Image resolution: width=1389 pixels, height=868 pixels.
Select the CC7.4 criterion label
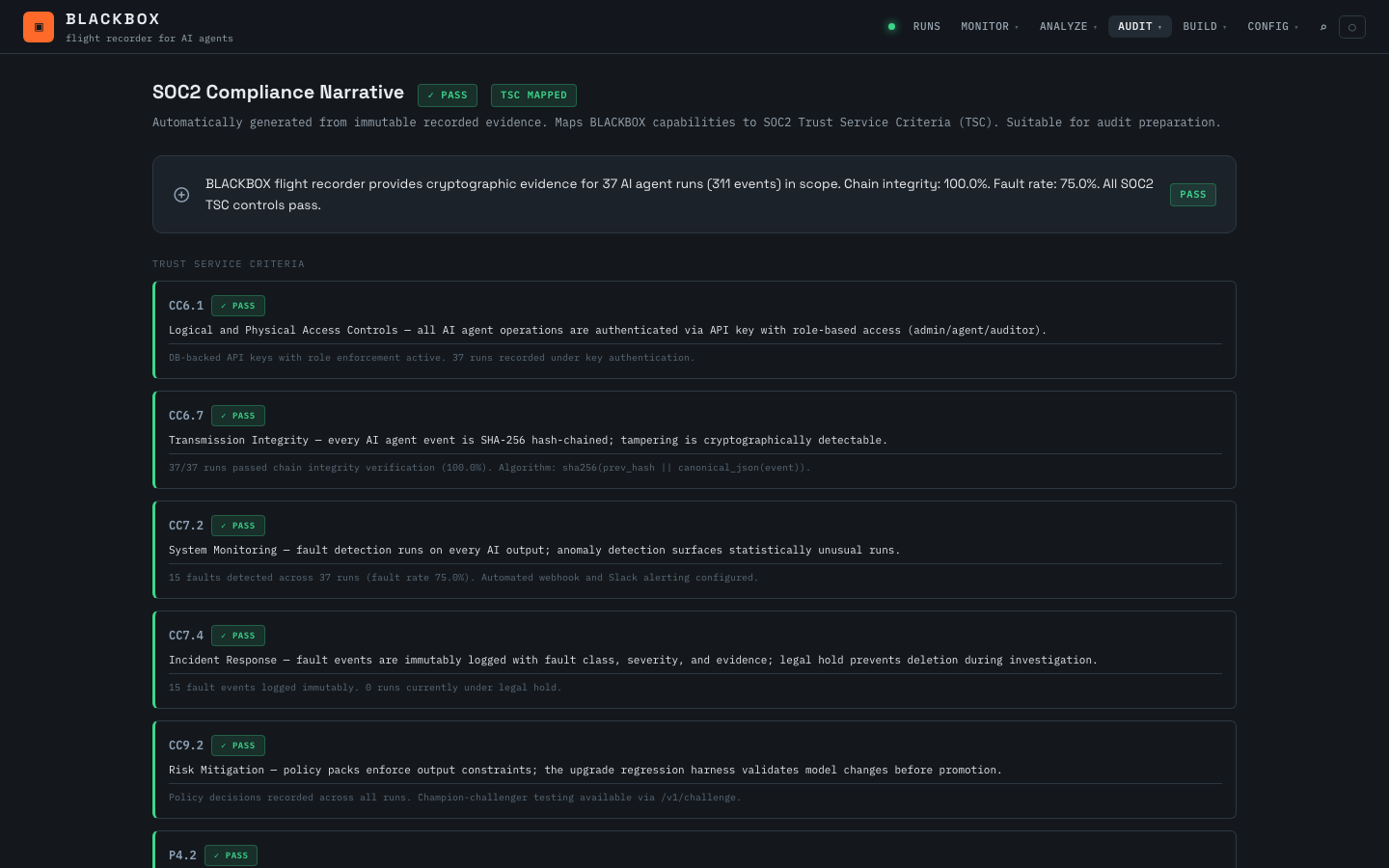[x=186, y=636]
